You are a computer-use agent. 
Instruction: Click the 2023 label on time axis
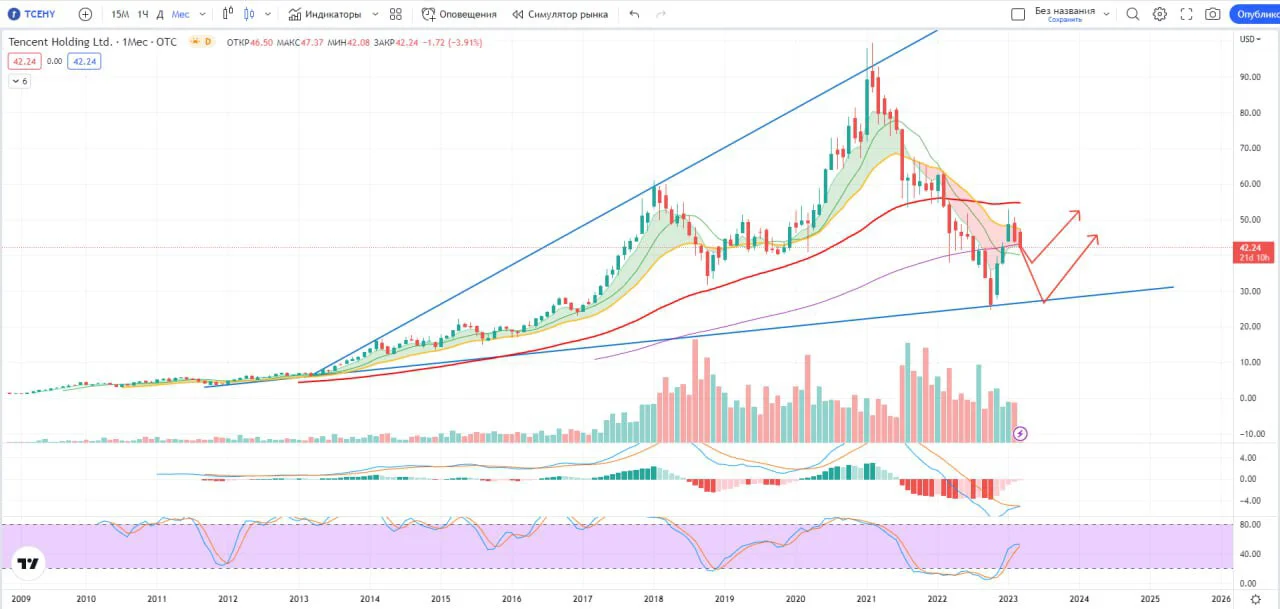click(1009, 599)
